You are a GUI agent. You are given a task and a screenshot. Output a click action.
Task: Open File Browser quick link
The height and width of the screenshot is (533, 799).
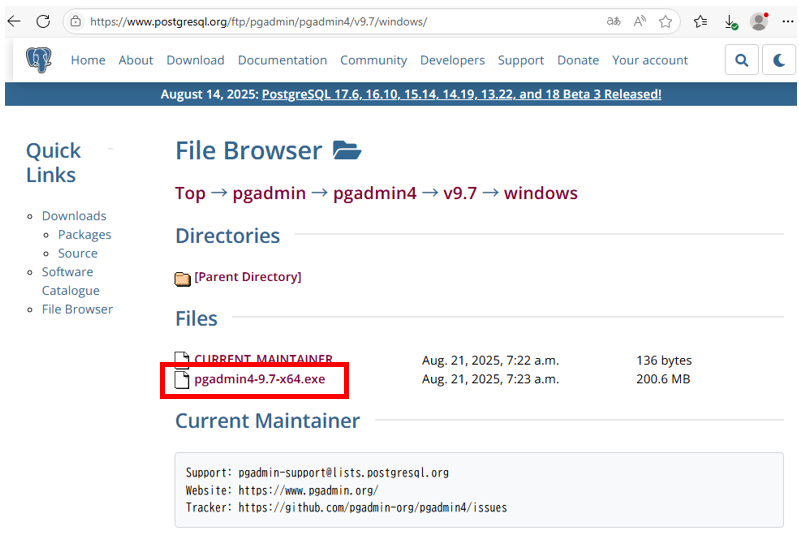click(77, 309)
